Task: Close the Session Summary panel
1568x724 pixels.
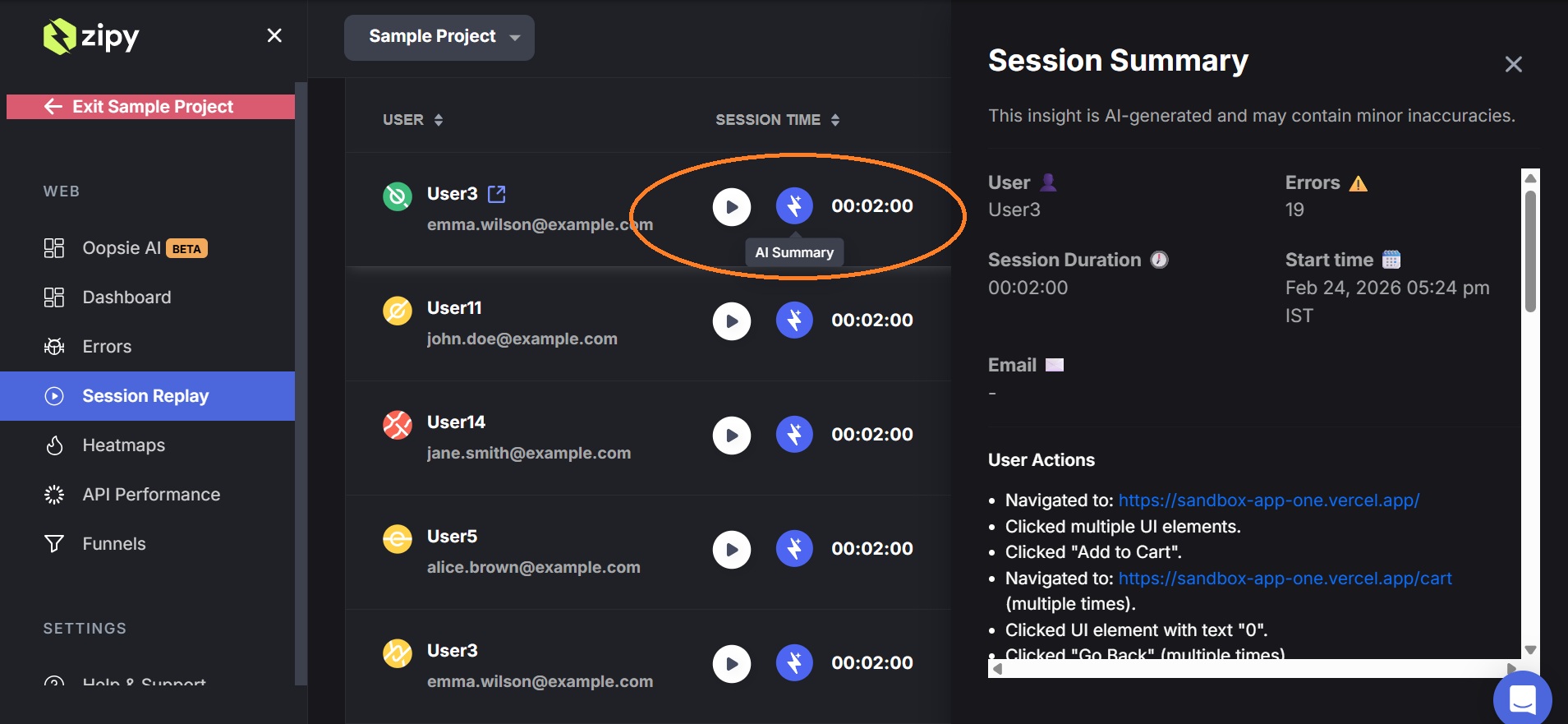Action: coord(1513,64)
